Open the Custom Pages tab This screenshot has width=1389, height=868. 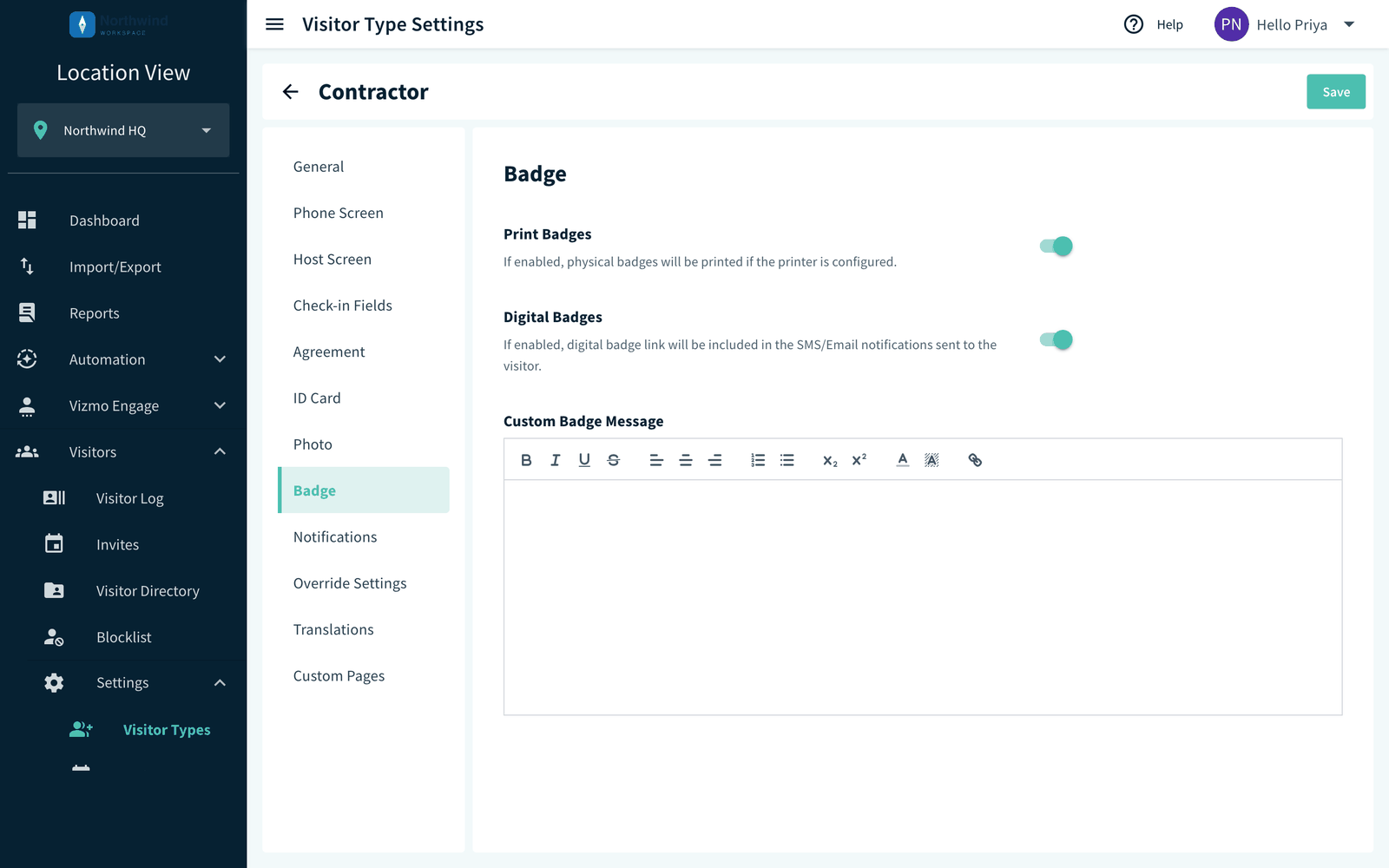364,675
